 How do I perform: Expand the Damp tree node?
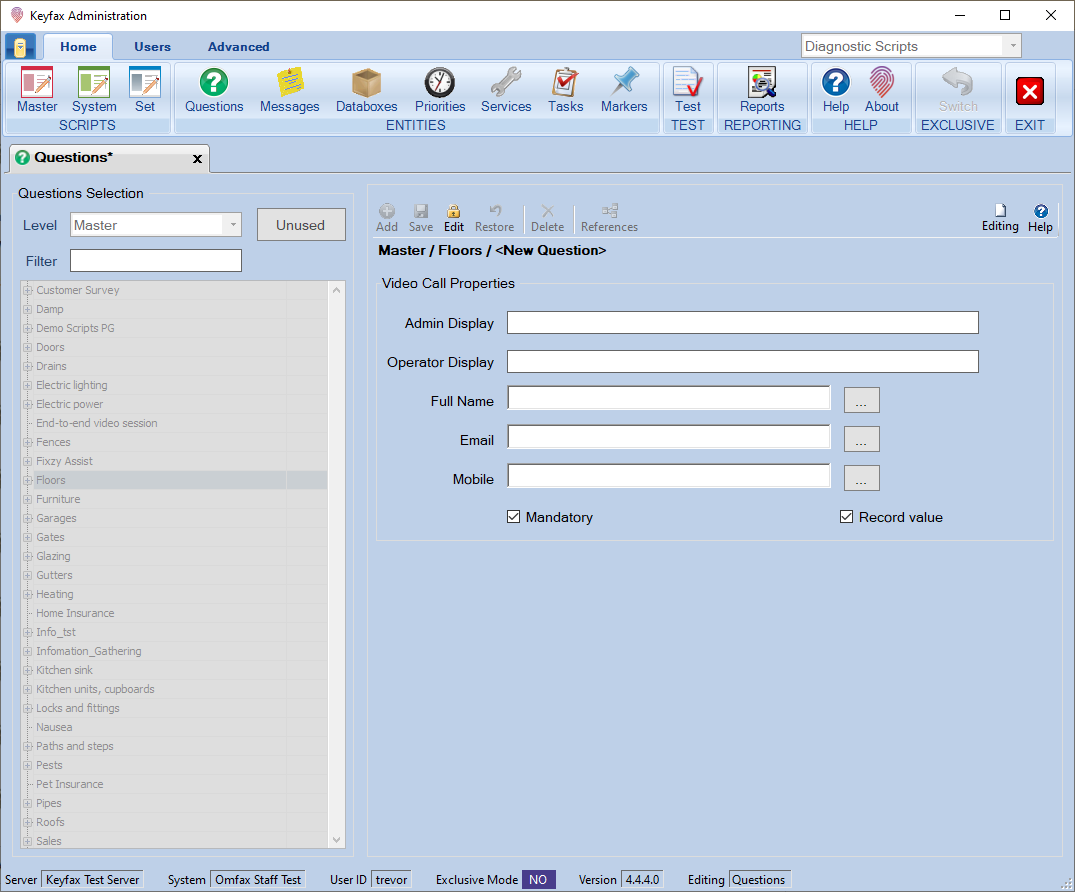click(x=27, y=309)
